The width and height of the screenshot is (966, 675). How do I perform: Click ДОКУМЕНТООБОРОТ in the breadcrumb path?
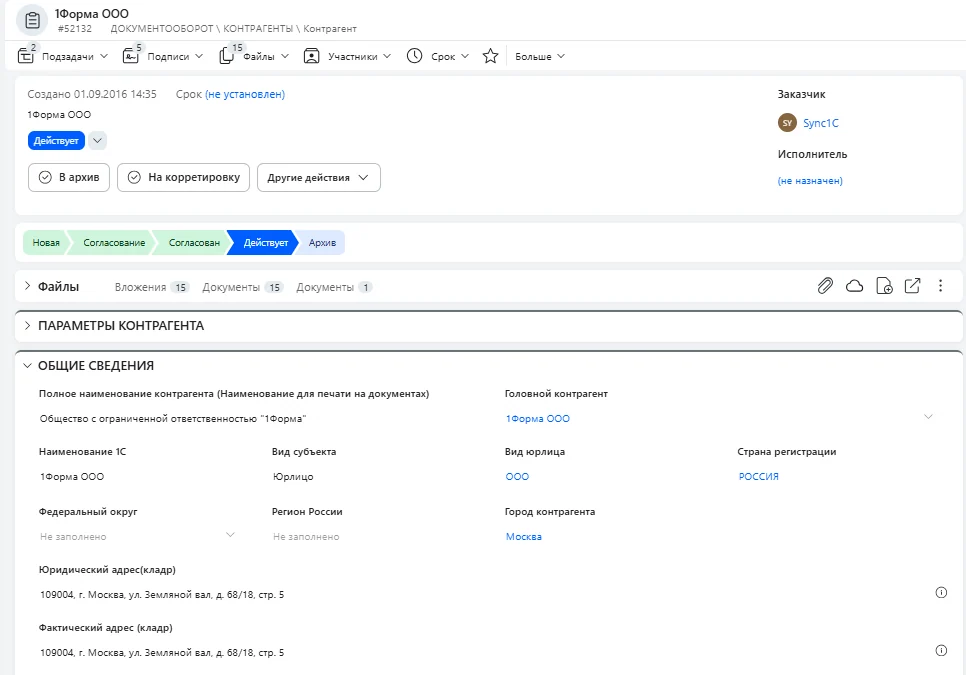point(162,28)
